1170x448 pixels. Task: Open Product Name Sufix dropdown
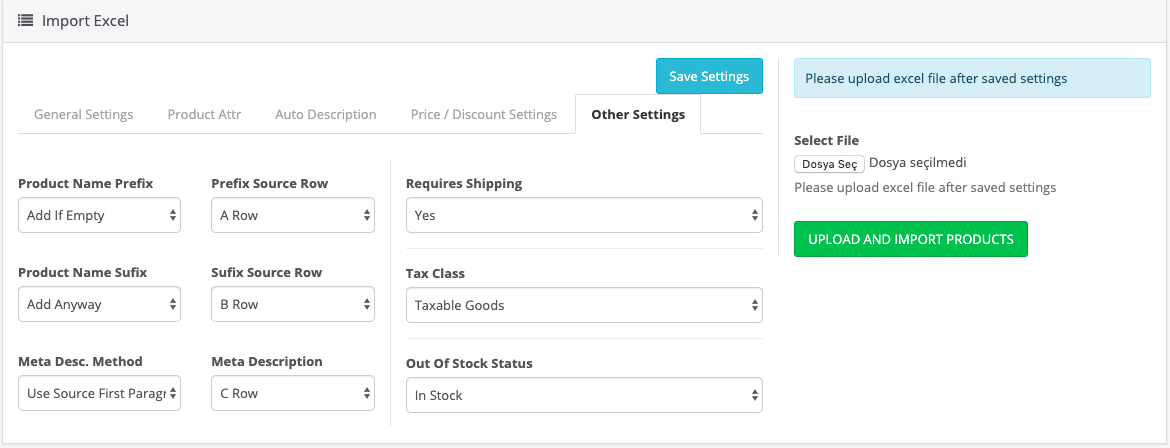point(99,304)
